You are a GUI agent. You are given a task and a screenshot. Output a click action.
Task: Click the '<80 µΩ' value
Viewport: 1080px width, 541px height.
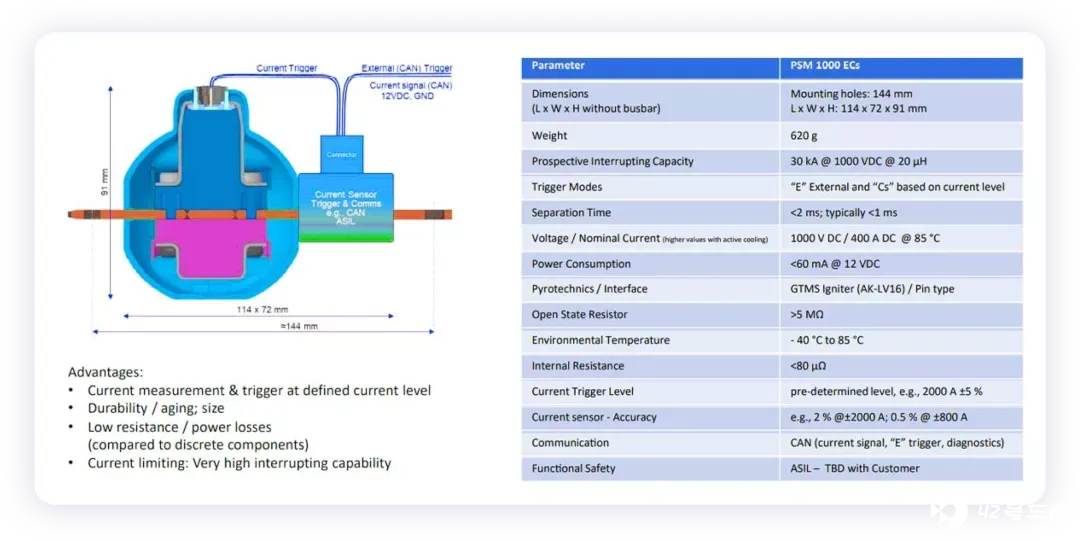pos(808,366)
